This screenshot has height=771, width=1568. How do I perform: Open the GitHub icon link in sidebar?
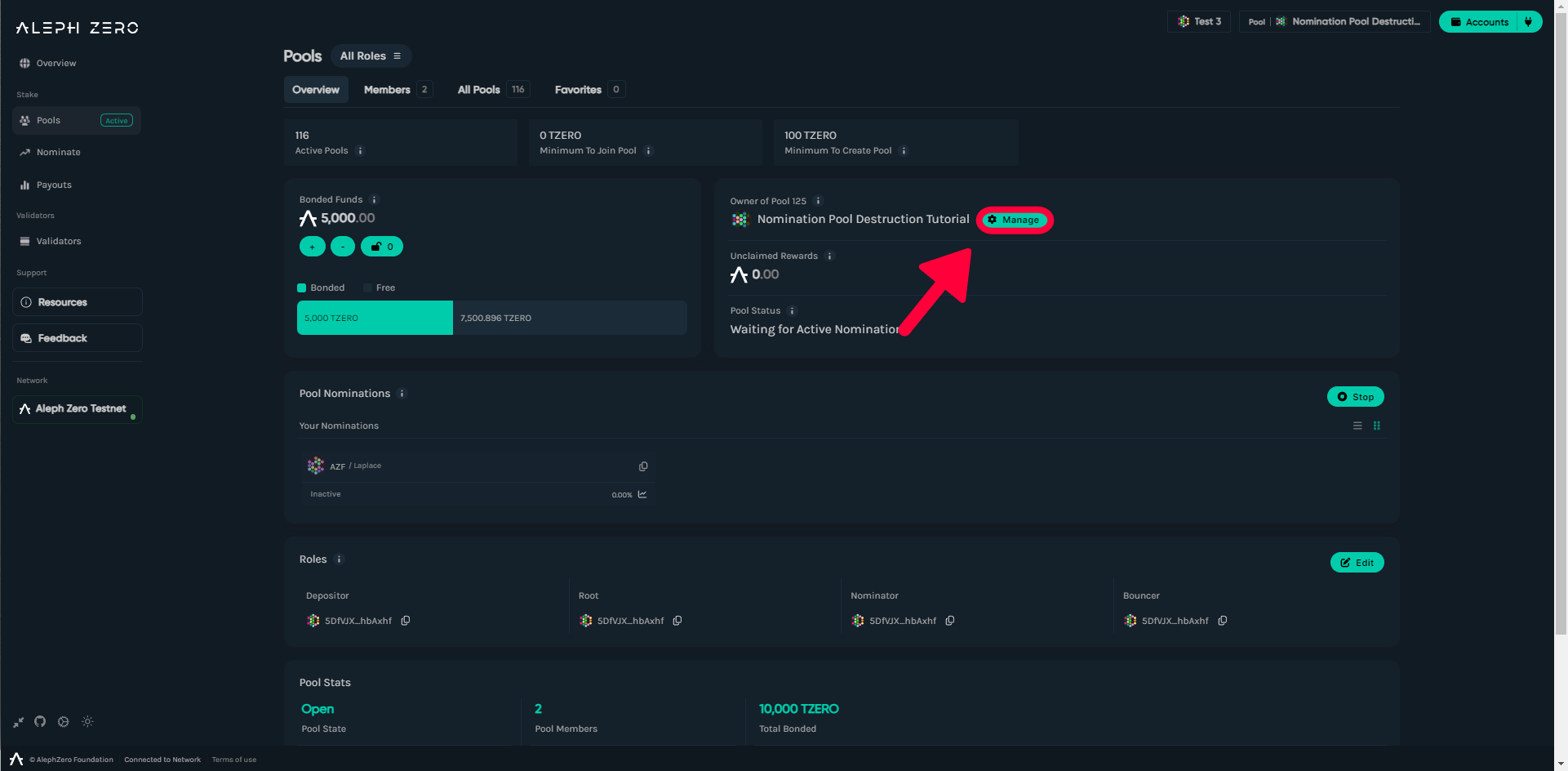click(x=40, y=721)
